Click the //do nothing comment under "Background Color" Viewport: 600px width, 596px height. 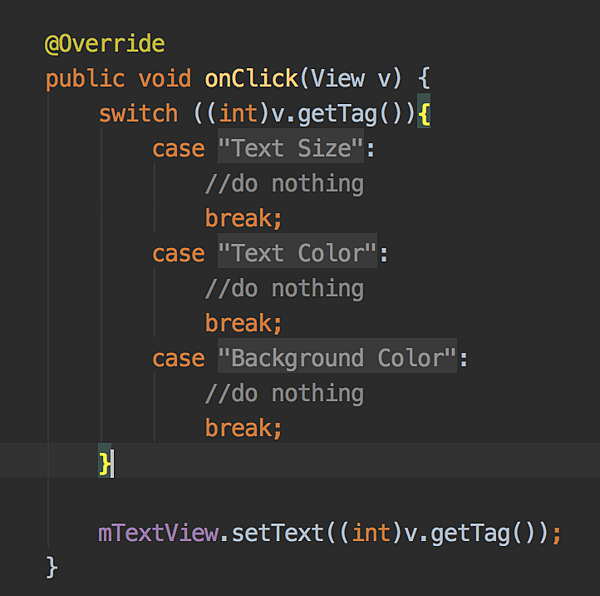[x=284, y=394]
